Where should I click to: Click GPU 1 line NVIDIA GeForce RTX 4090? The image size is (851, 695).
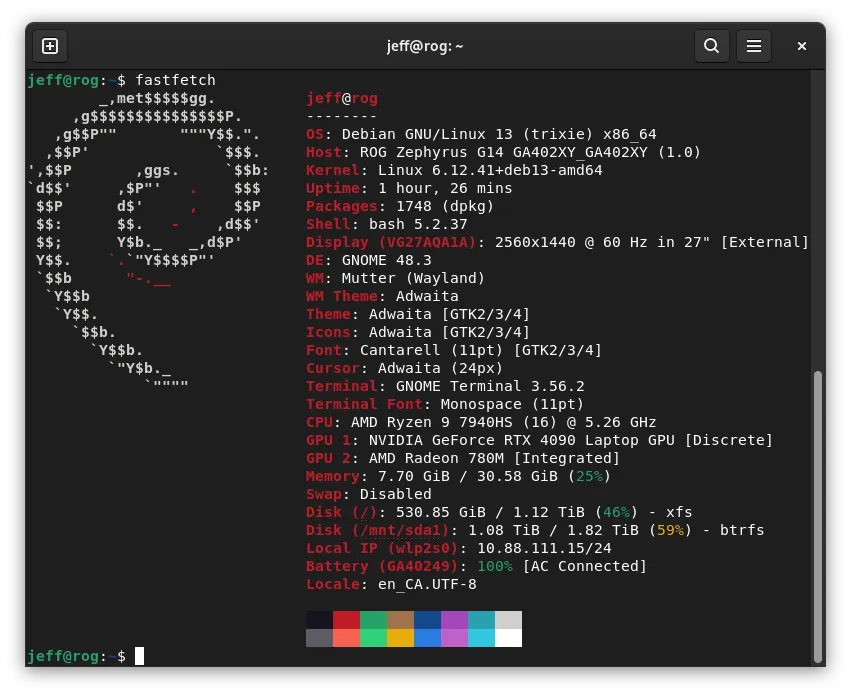tap(539, 440)
